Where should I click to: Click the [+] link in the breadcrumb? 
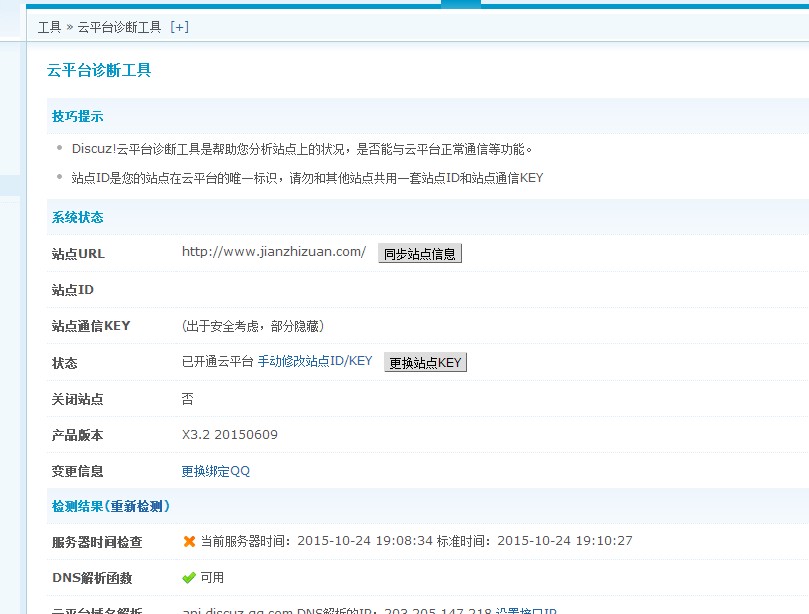click(179, 27)
